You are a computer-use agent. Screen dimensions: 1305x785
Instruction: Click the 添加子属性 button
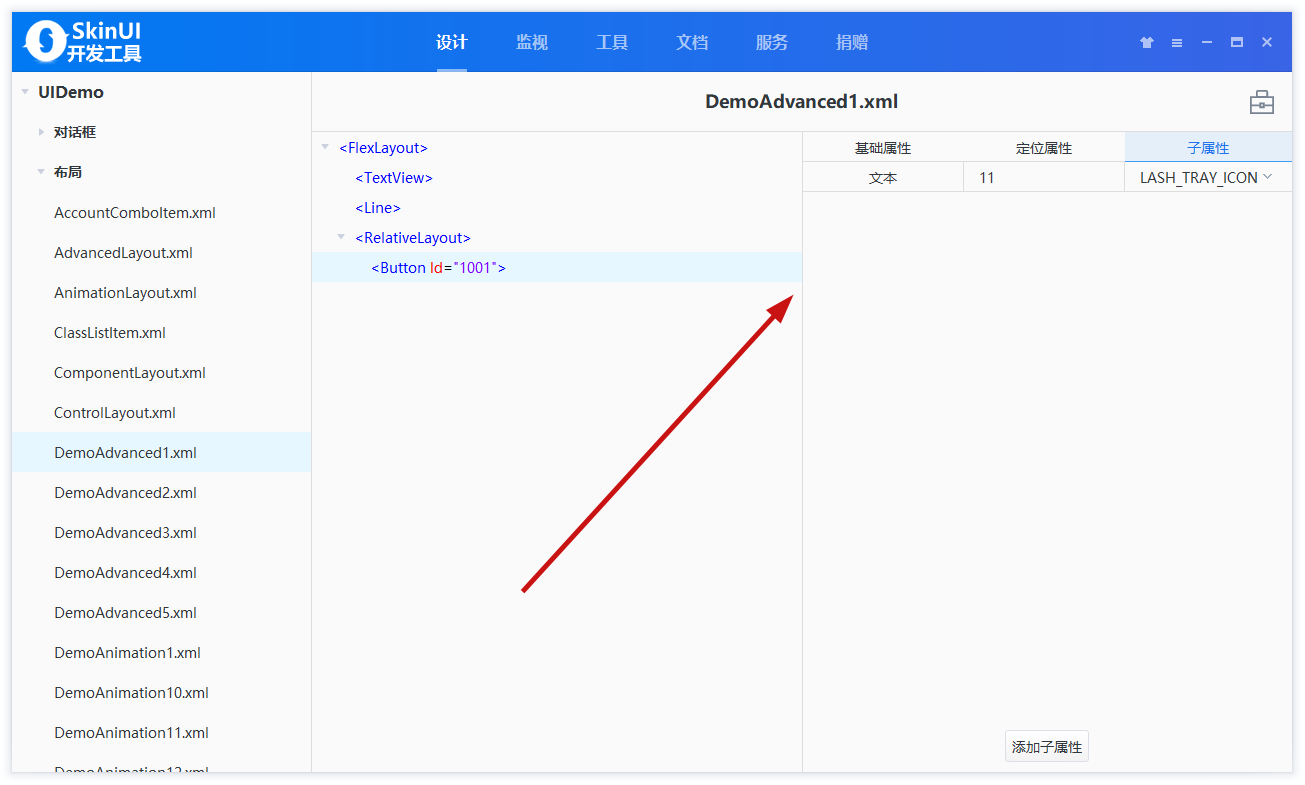pyautogui.click(x=1047, y=747)
